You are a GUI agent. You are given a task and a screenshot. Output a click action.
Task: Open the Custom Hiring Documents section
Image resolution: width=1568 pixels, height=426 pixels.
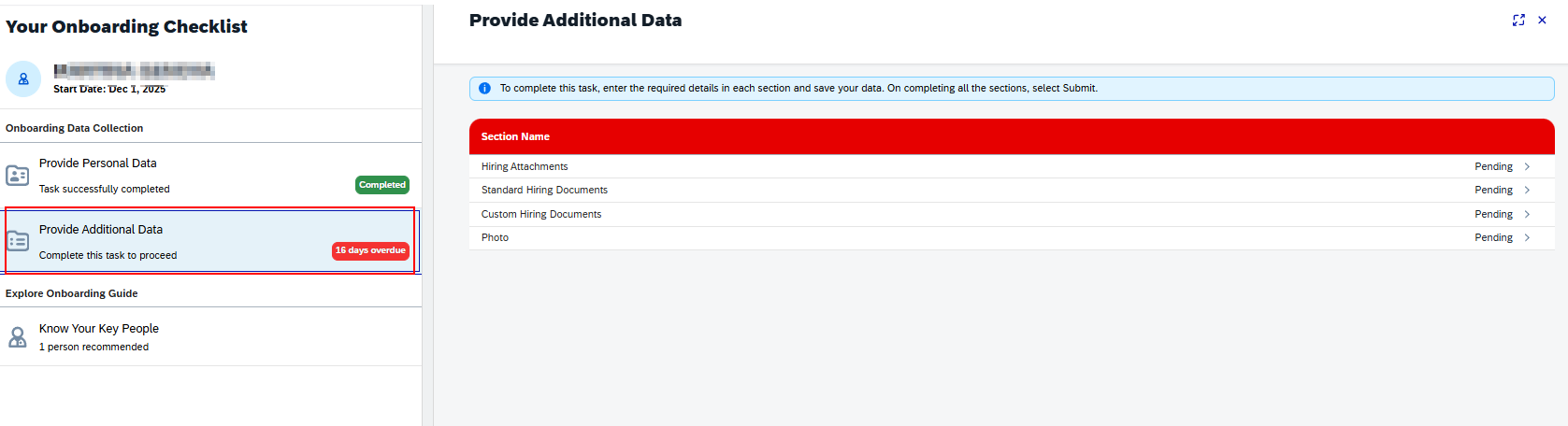click(x=541, y=214)
